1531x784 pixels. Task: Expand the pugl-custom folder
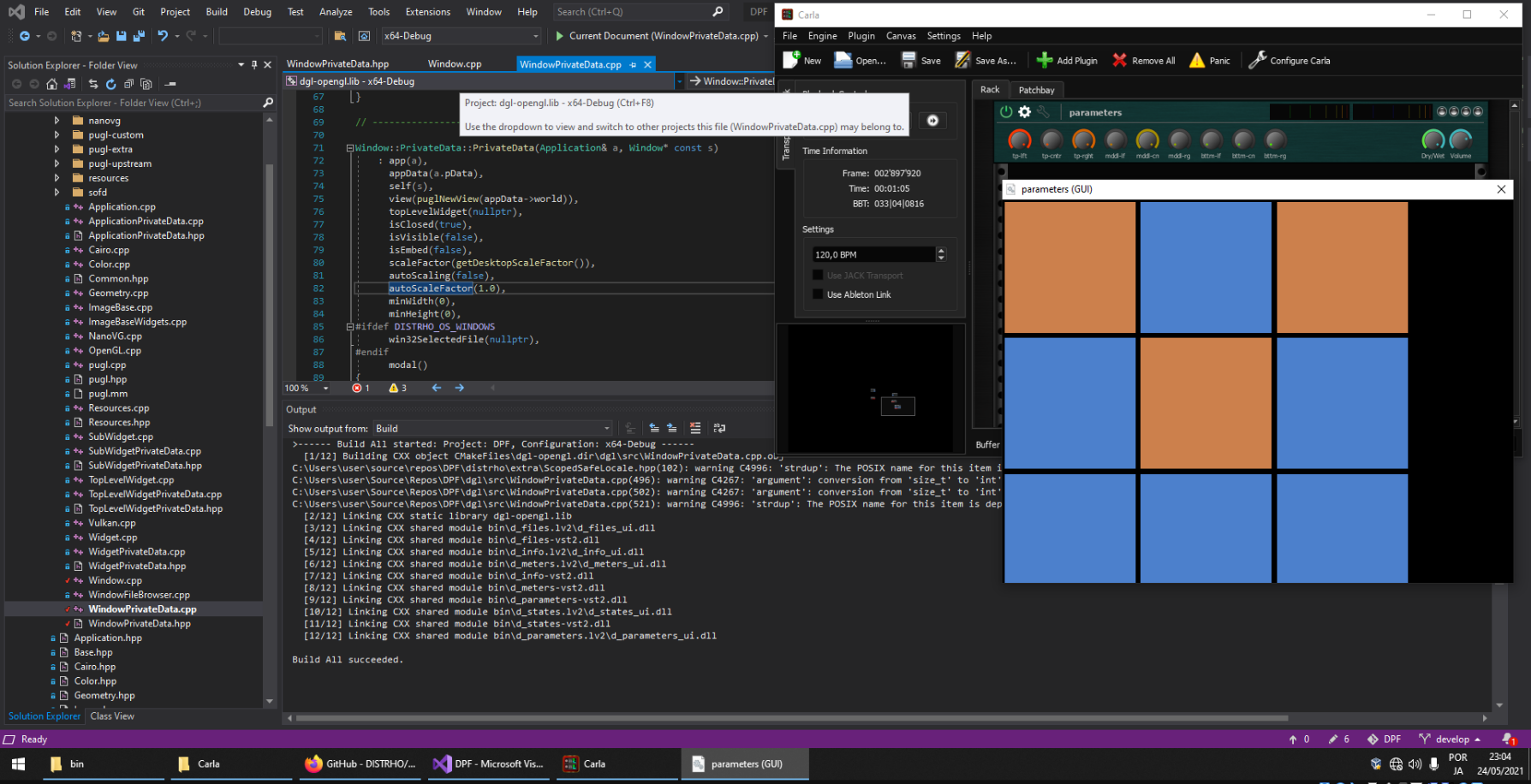[x=57, y=135]
